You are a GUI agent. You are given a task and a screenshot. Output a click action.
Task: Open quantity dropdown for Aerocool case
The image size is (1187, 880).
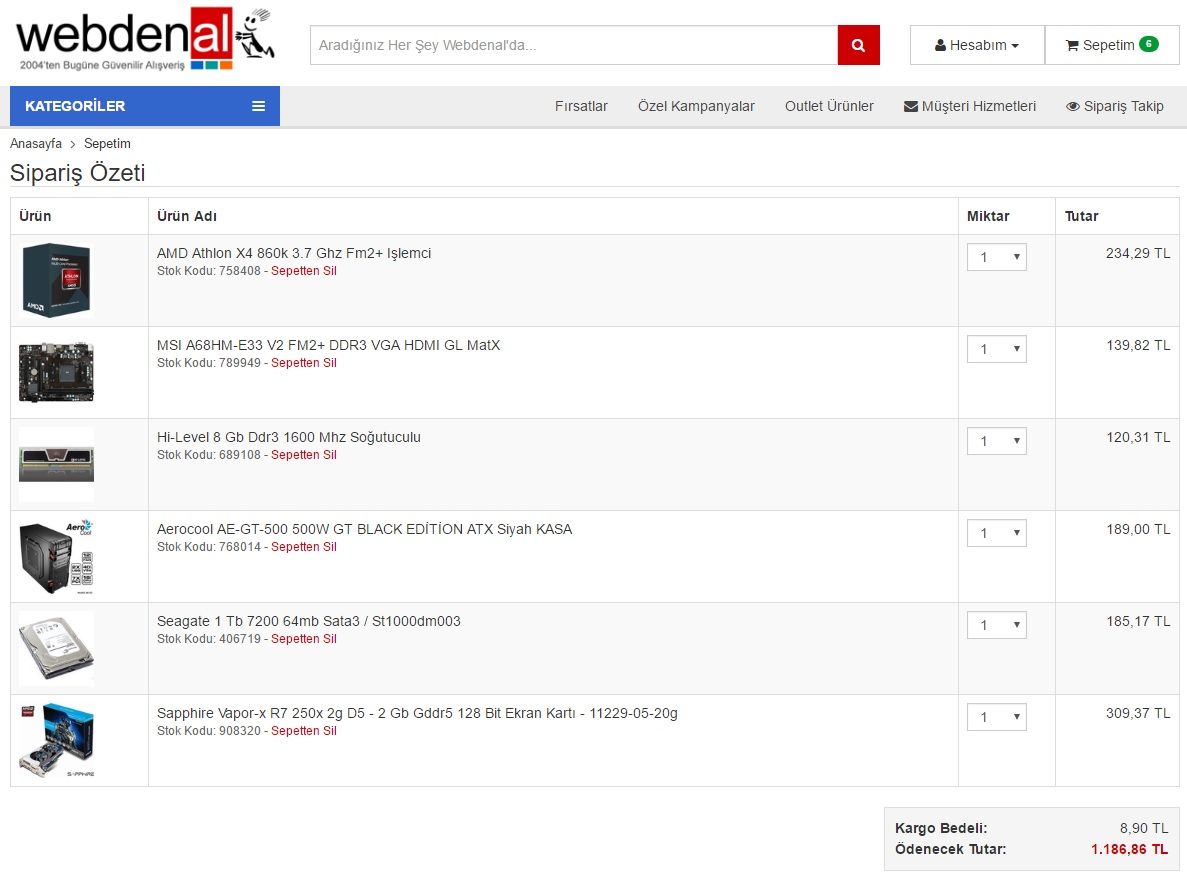click(997, 533)
